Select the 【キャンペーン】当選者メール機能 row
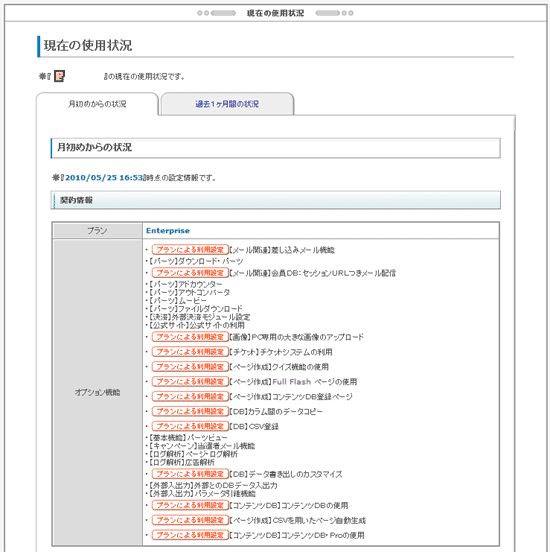The width and height of the screenshot is (550, 552). pos(201,446)
